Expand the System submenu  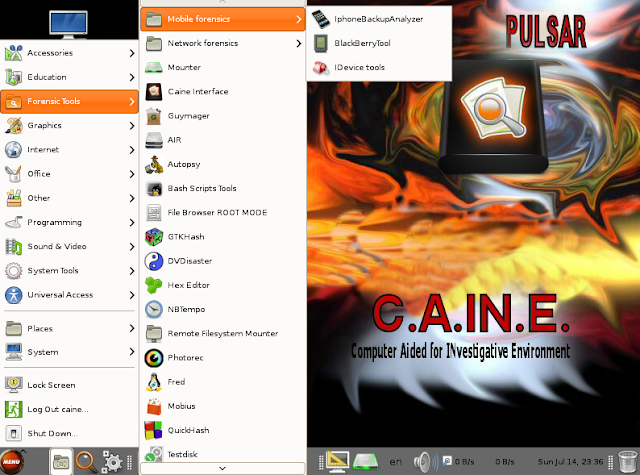pyautogui.click(x=69, y=352)
